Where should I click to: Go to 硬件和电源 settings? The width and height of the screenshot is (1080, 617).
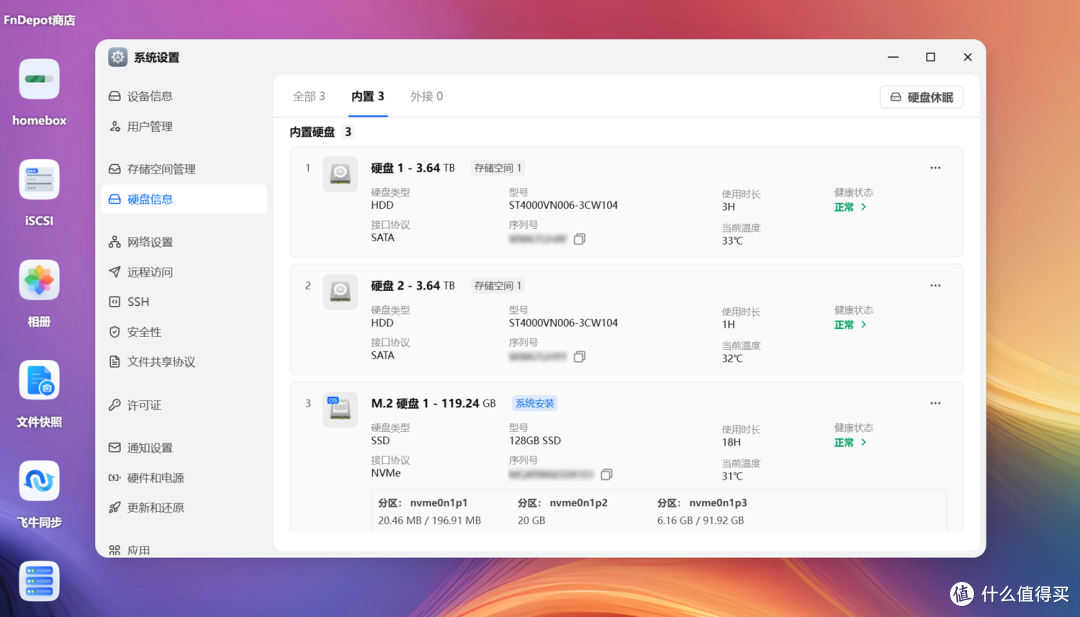tap(184, 477)
